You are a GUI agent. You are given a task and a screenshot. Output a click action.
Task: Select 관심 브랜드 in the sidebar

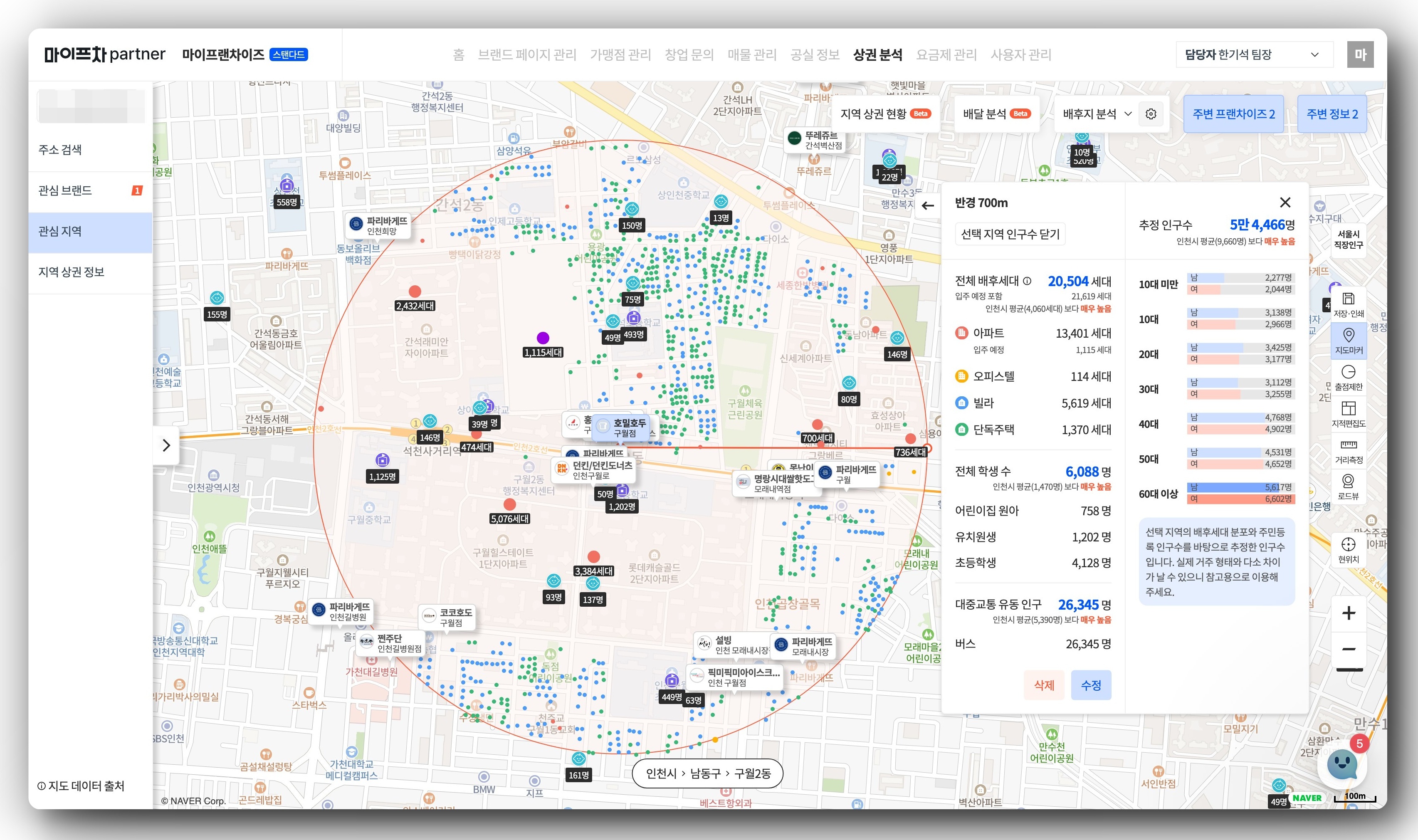91,190
